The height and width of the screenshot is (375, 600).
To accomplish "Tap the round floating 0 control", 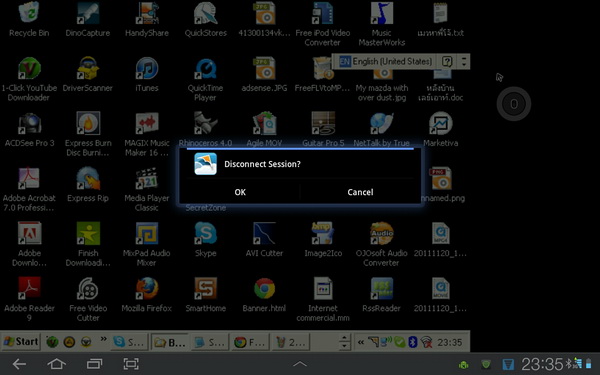I will click(514, 104).
